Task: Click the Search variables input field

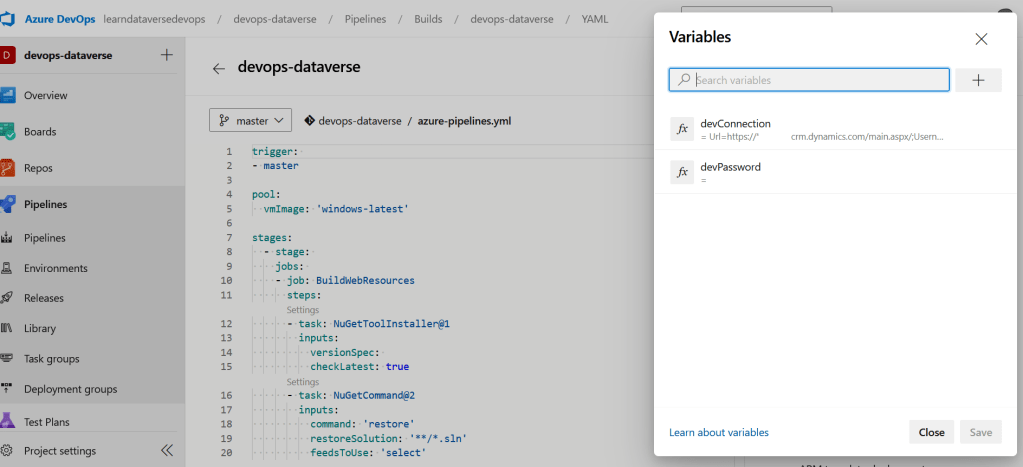Action: point(809,80)
